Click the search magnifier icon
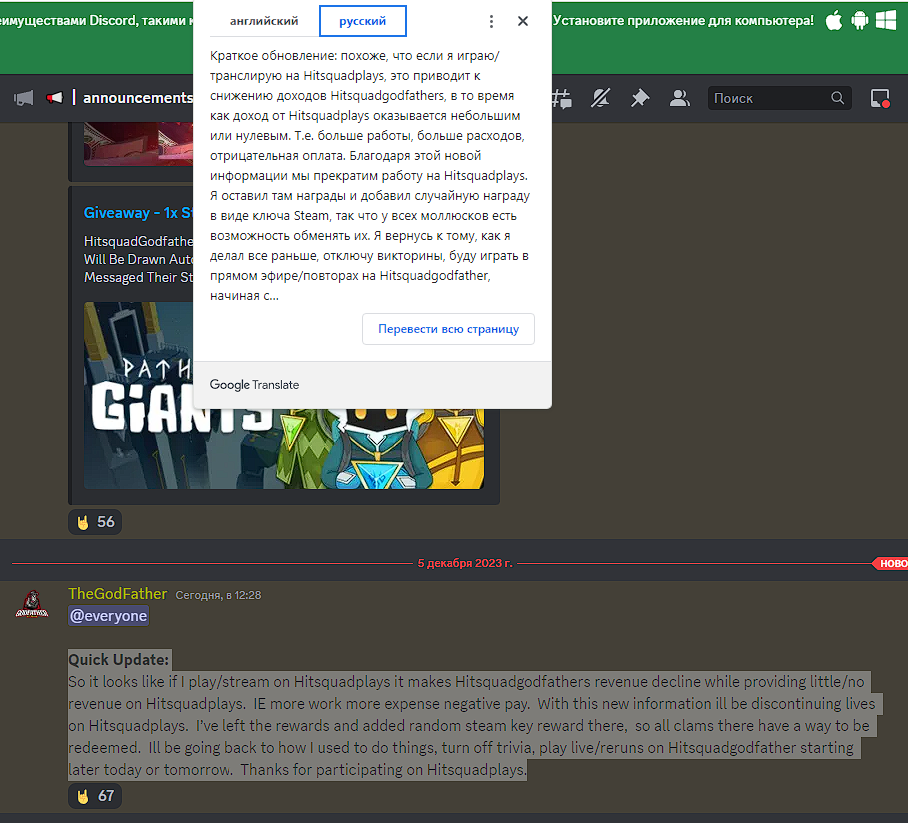Image resolution: width=908 pixels, height=823 pixels. click(837, 98)
